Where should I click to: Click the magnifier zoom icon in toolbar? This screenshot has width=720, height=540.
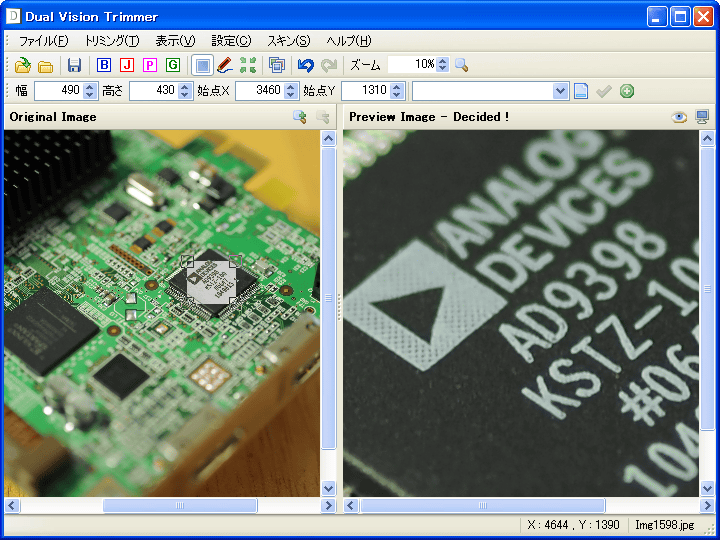click(461, 65)
